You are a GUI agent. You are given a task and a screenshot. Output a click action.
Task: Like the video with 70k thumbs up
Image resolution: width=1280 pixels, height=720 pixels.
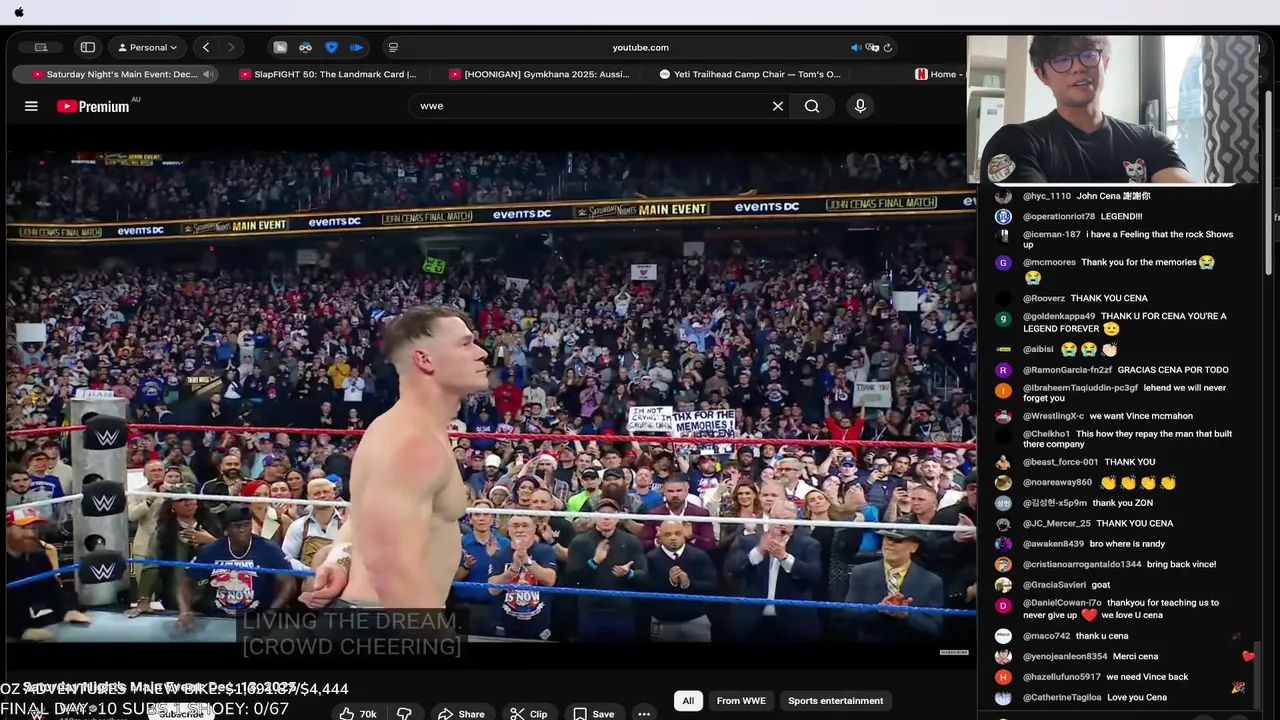click(x=358, y=714)
